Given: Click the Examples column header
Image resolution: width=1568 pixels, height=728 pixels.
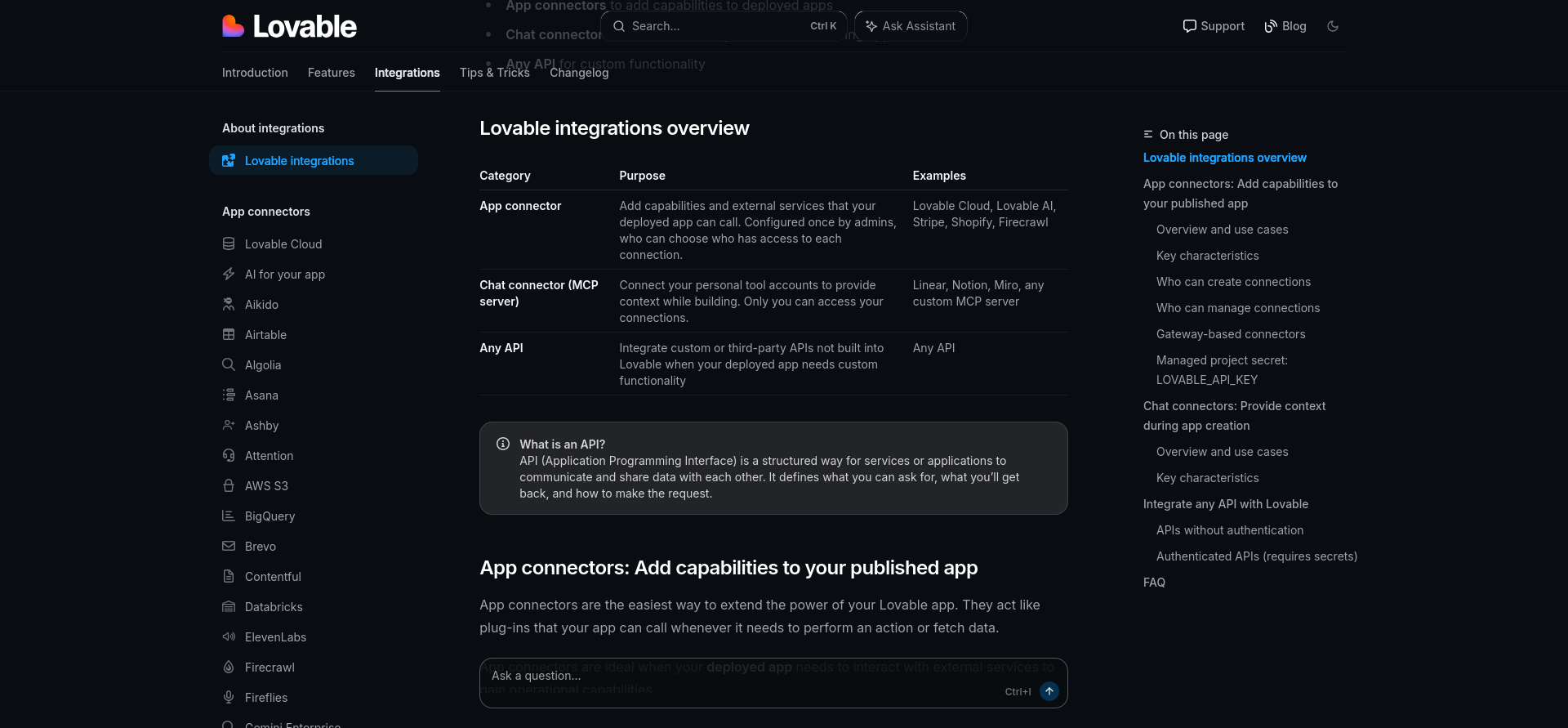Looking at the screenshot, I should (939, 176).
